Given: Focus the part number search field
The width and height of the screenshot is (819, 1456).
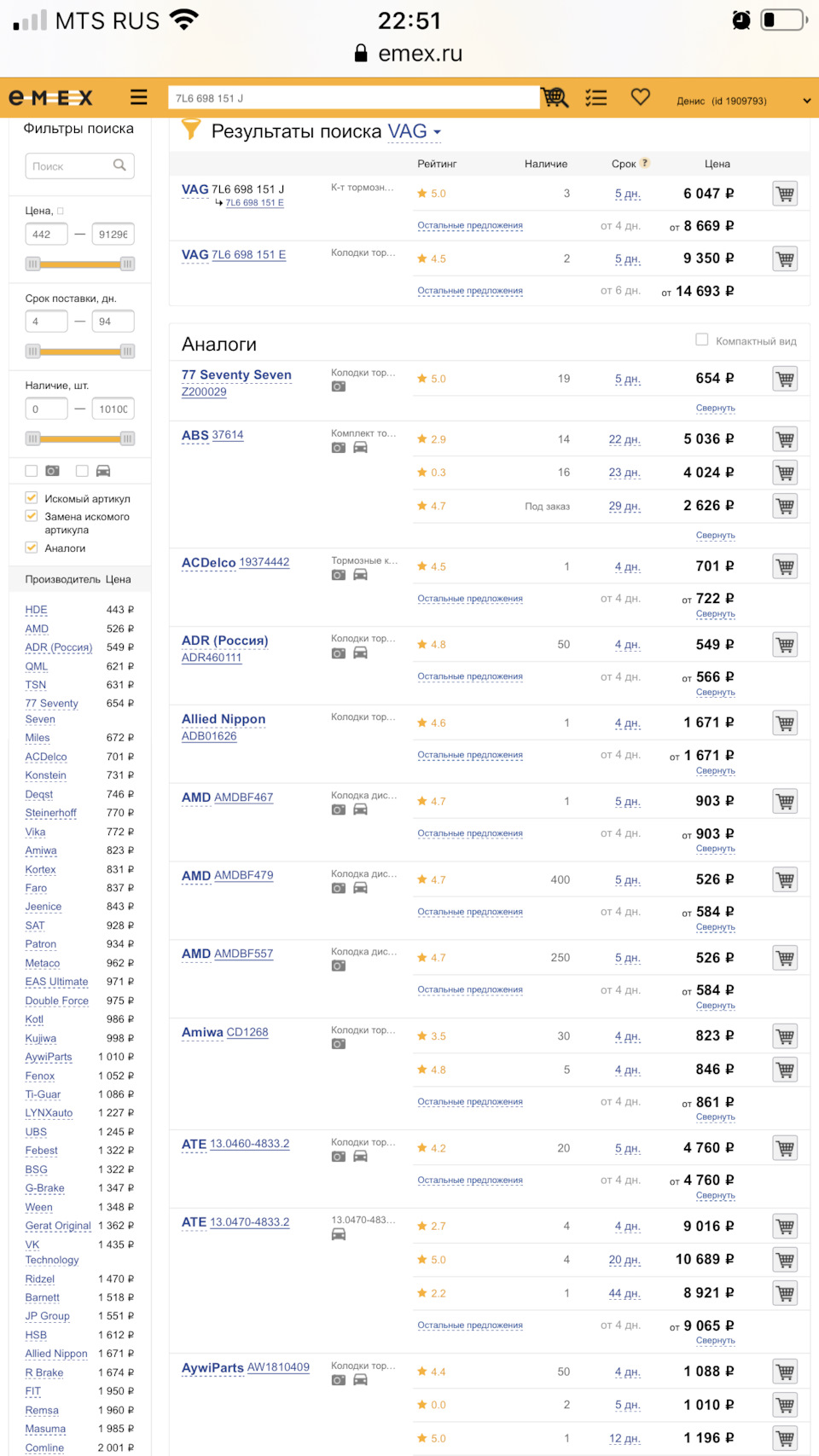Looking at the screenshot, I should (x=353, y=98).
